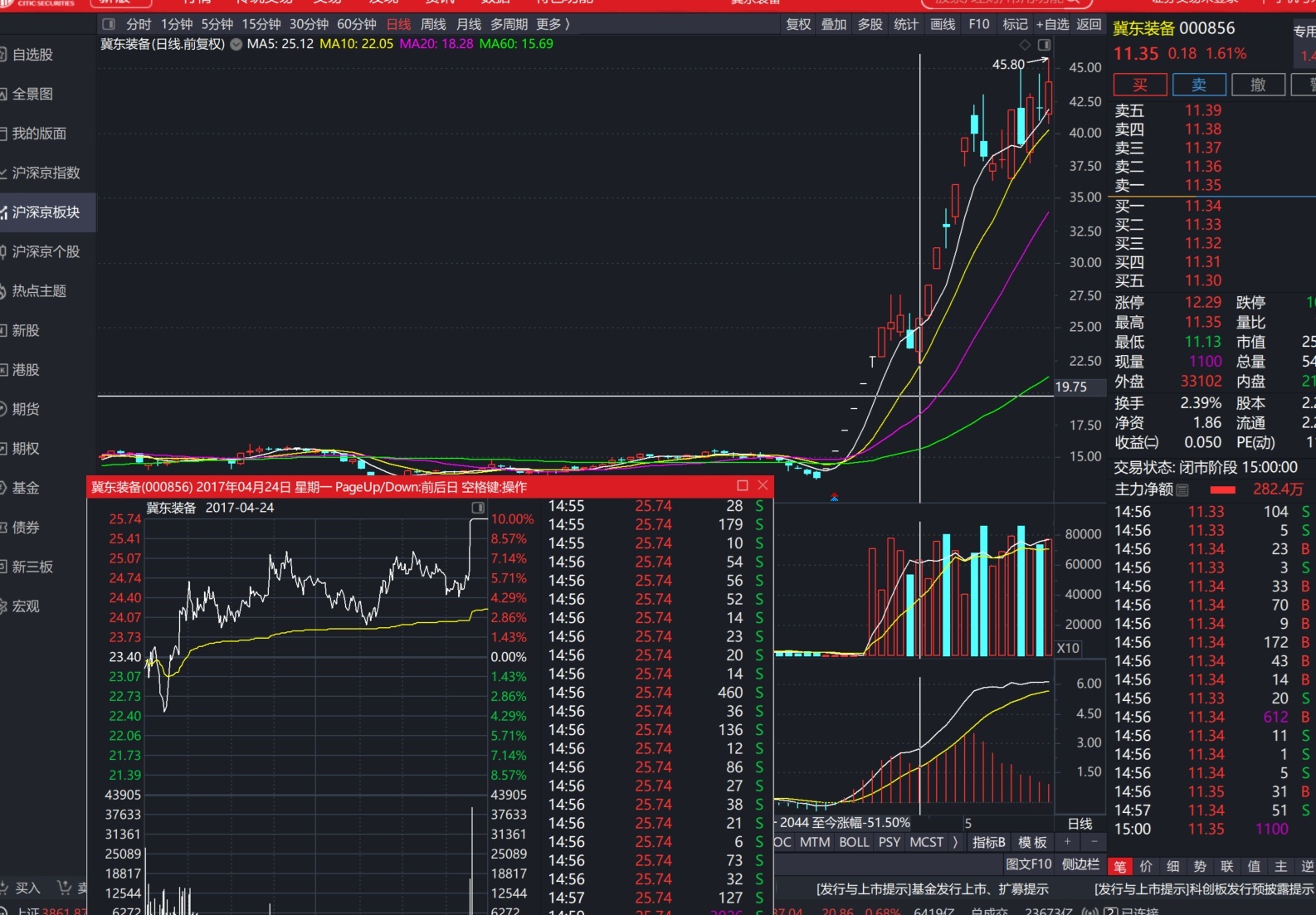Open F10 company info

point(979,24)
